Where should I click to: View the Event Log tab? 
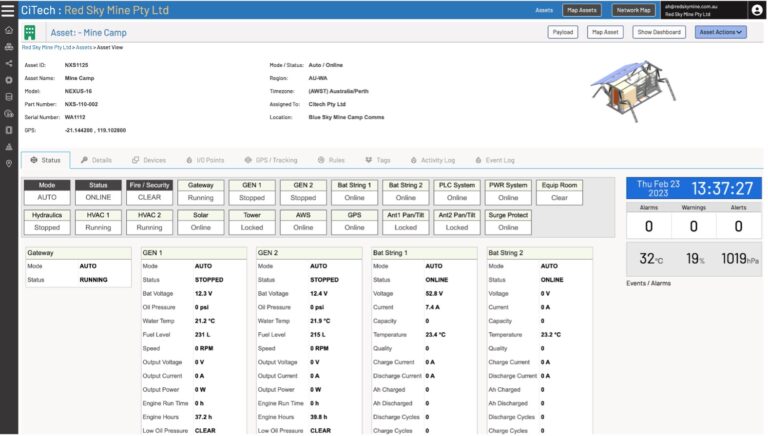(495, 160)
